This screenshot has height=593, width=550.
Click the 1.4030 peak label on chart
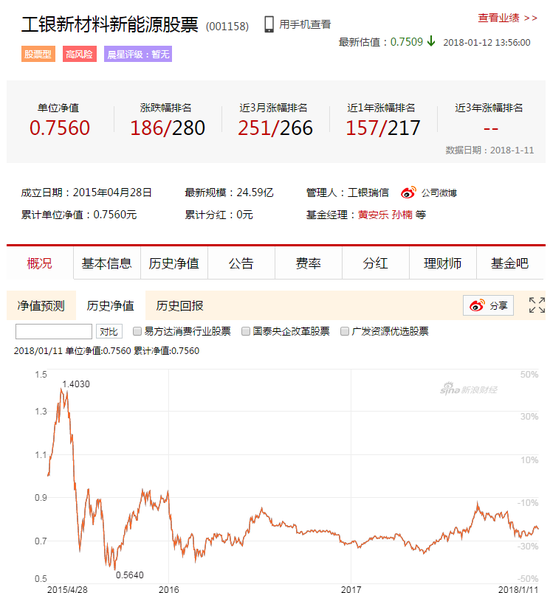(76, 384)
